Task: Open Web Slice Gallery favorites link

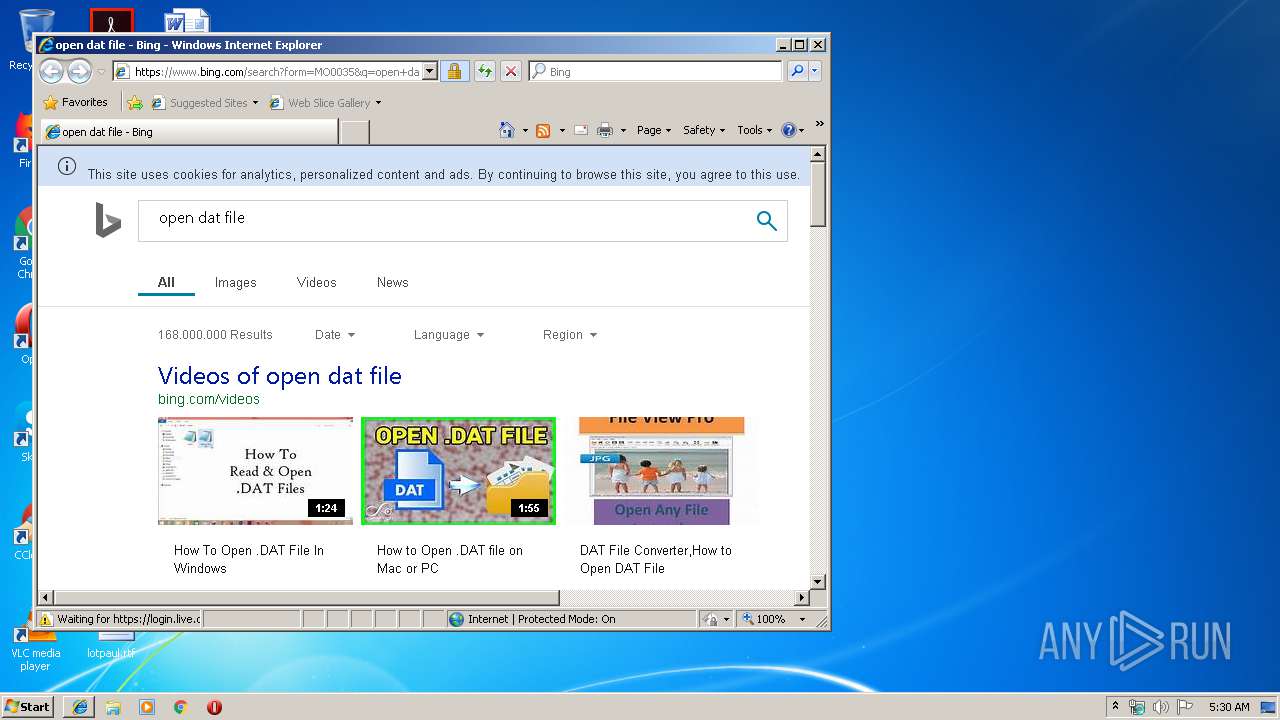Action: click(324, 102)
